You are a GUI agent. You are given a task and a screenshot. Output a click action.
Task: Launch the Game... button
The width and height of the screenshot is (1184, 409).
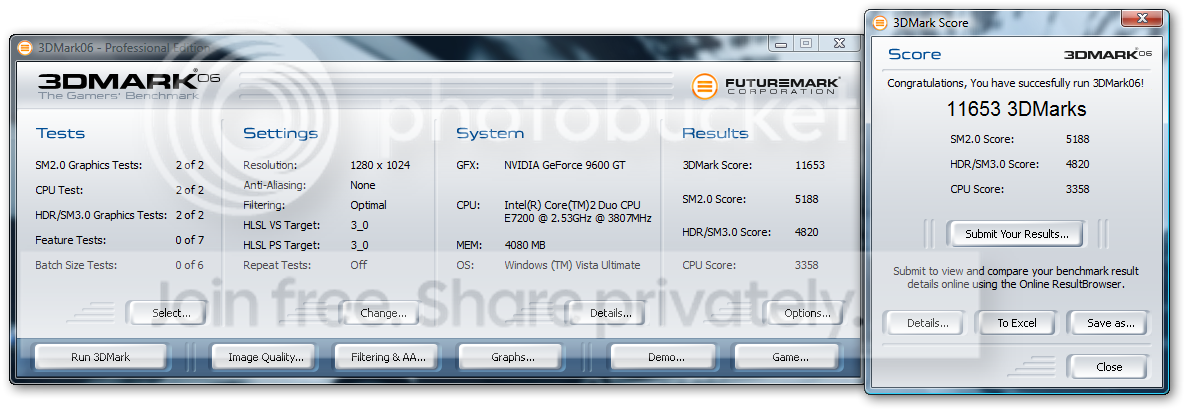[x=786, y=357]
